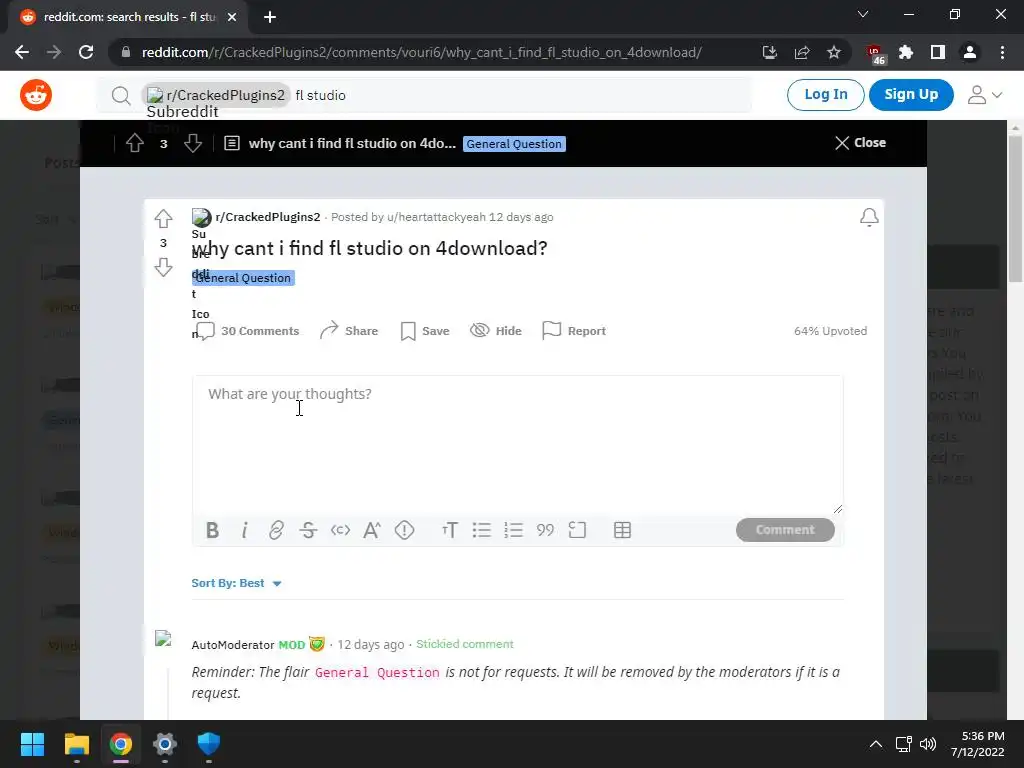Insert a numbered list
Screen dimensions: 1024x768
[513, 530]
